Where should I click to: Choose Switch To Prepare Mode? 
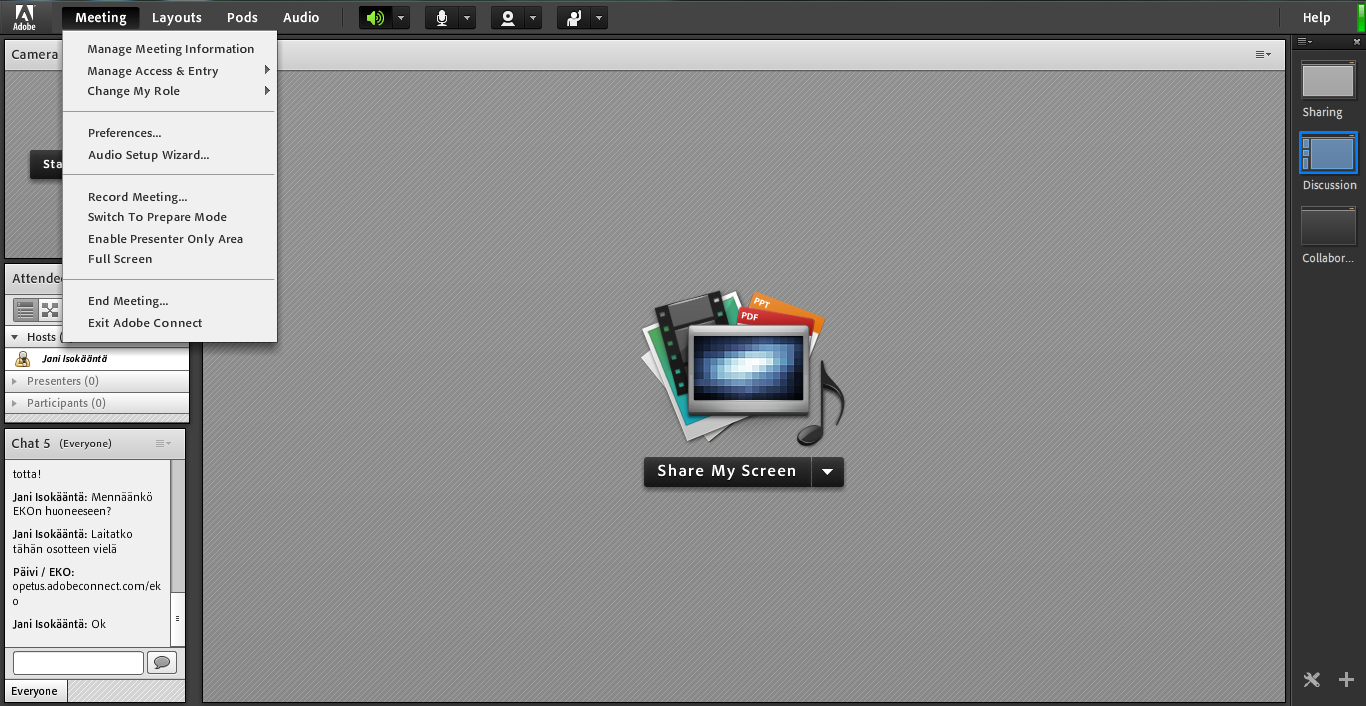coord(170,217)
